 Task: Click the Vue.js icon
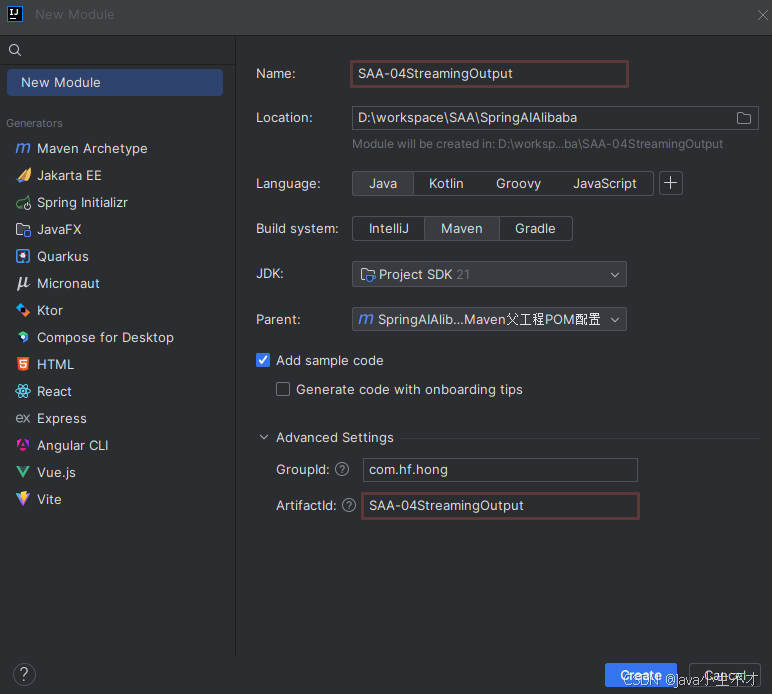coord(23,472)
